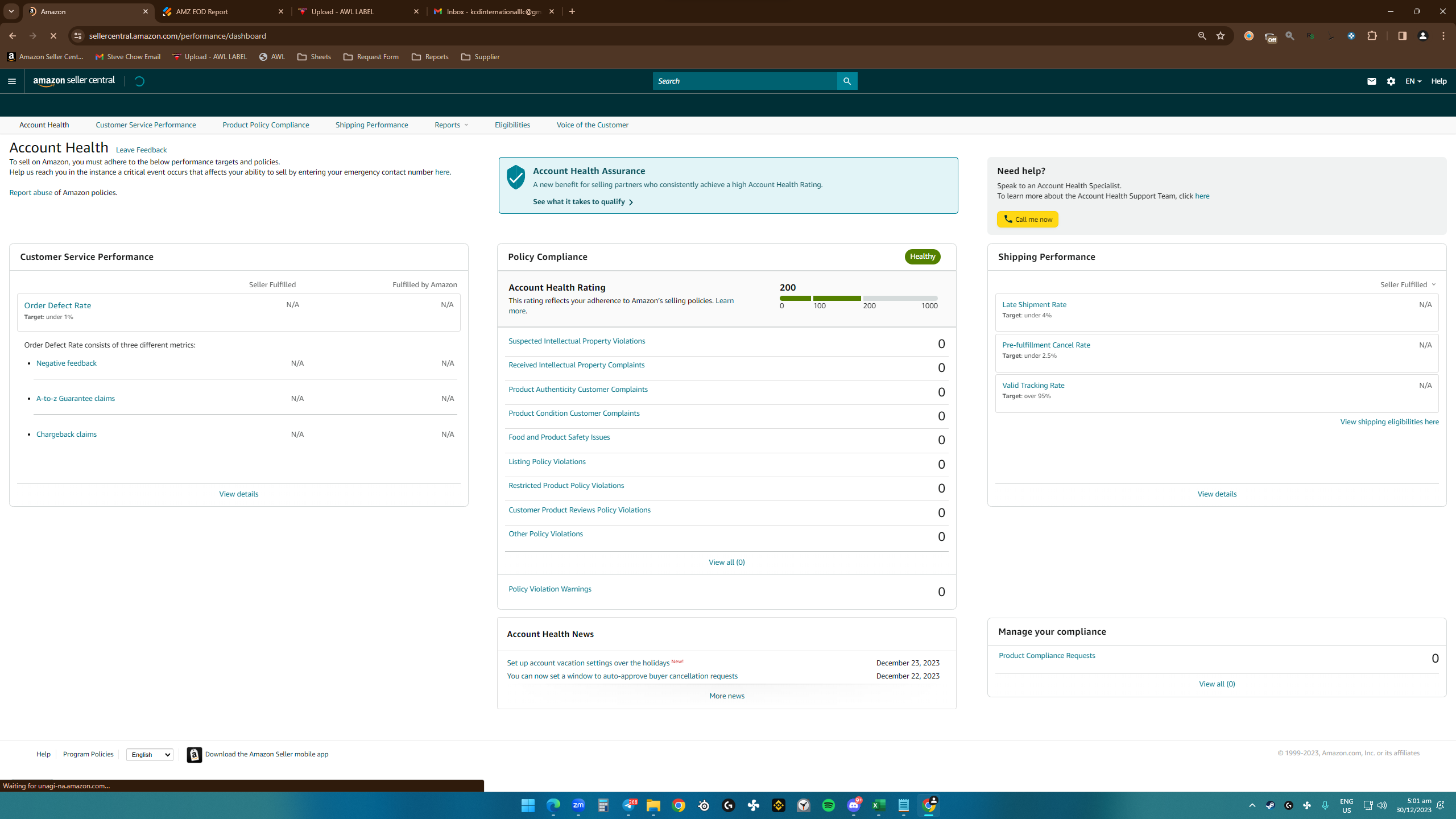Click the Late Shipment Rate link

coord(1034,305)
